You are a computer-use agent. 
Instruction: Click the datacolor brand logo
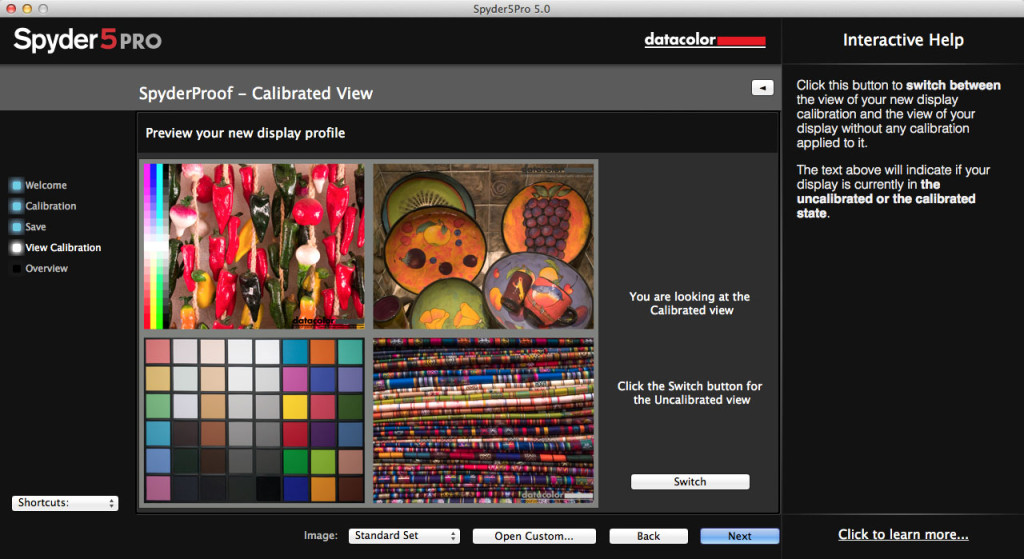tap(705, 41)
